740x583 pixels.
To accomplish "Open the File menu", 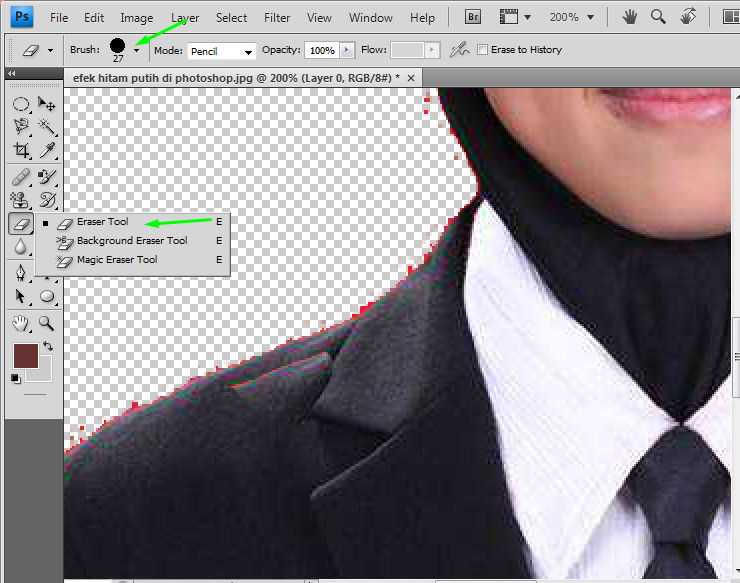I will click(x=59, y=18).
